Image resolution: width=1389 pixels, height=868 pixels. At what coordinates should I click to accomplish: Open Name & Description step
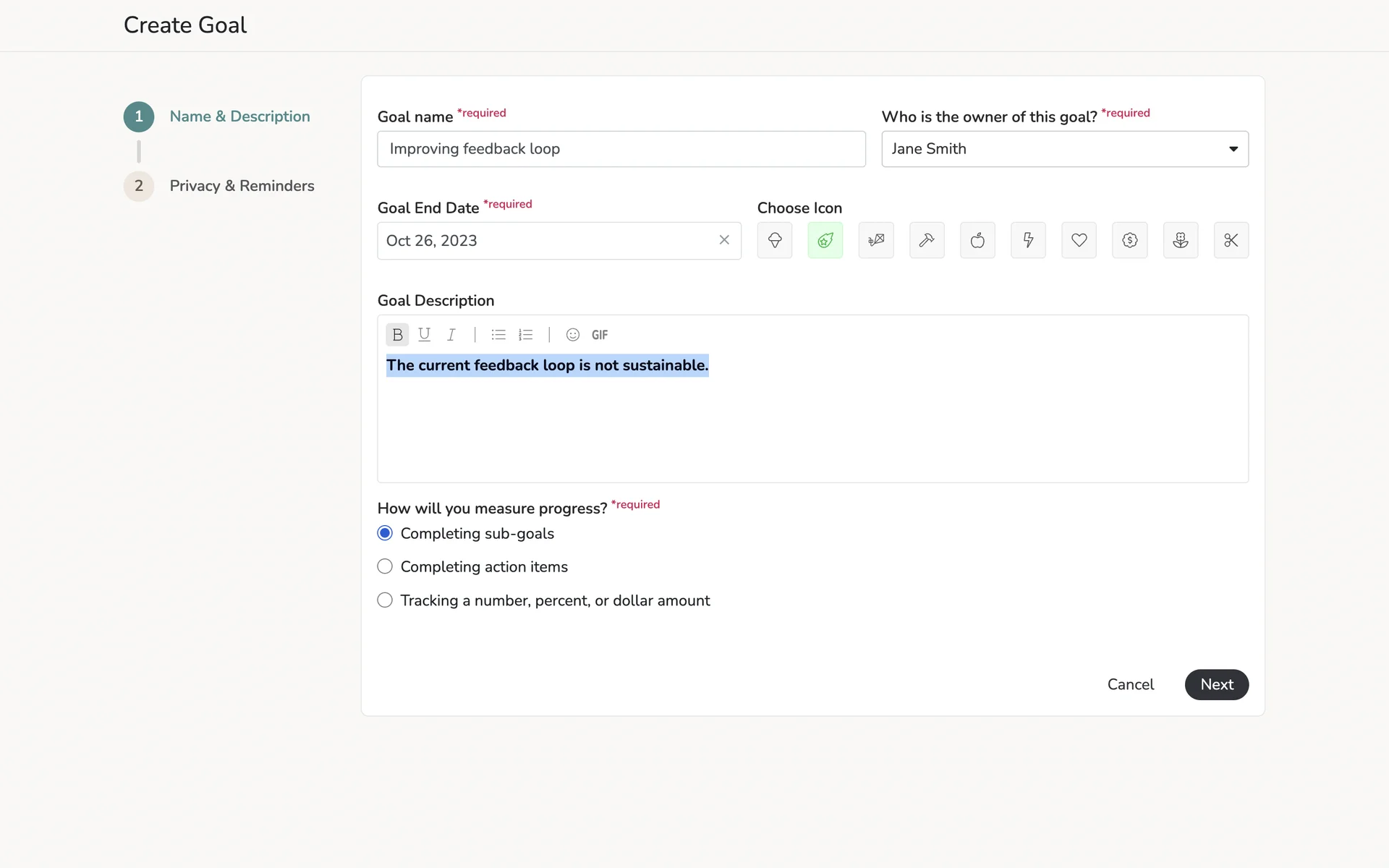239,116
